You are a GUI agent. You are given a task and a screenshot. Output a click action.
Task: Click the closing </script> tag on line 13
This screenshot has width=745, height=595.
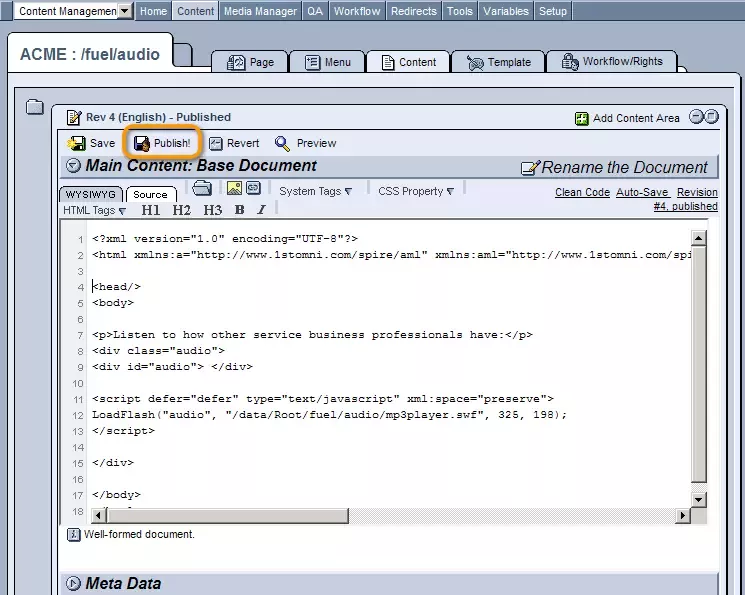tap(124, 431)
